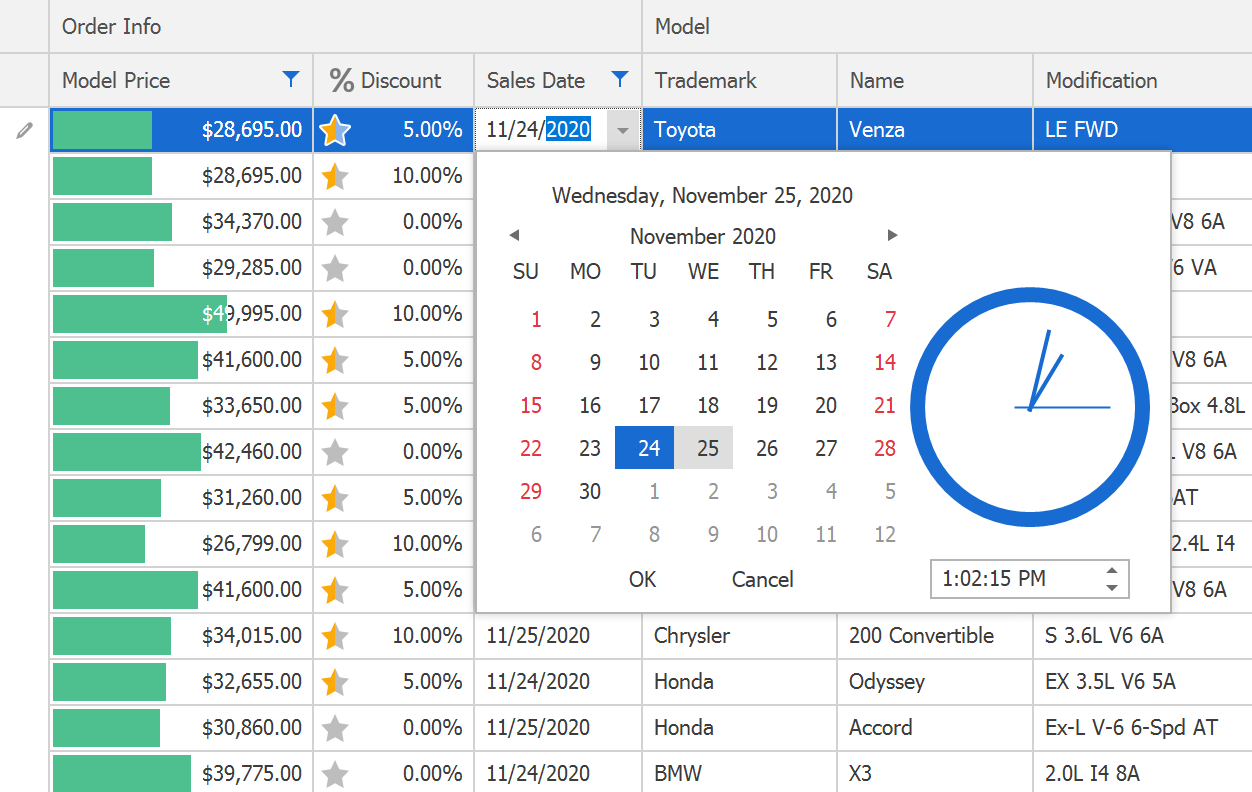This screenshot has height=792, width=1252.
Task: Click the up stepper beside the time field
Action: tap(1110, 572)
